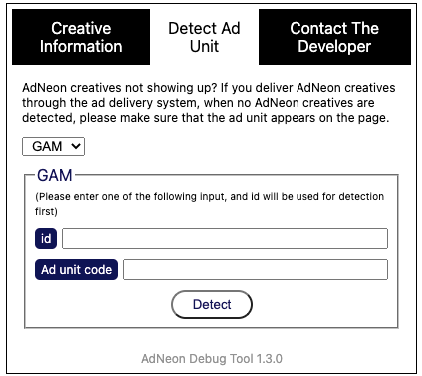Screen dimensions: 422x376
Task: Switch to the Creative Information tab
Action: click(x=81, y=37)
